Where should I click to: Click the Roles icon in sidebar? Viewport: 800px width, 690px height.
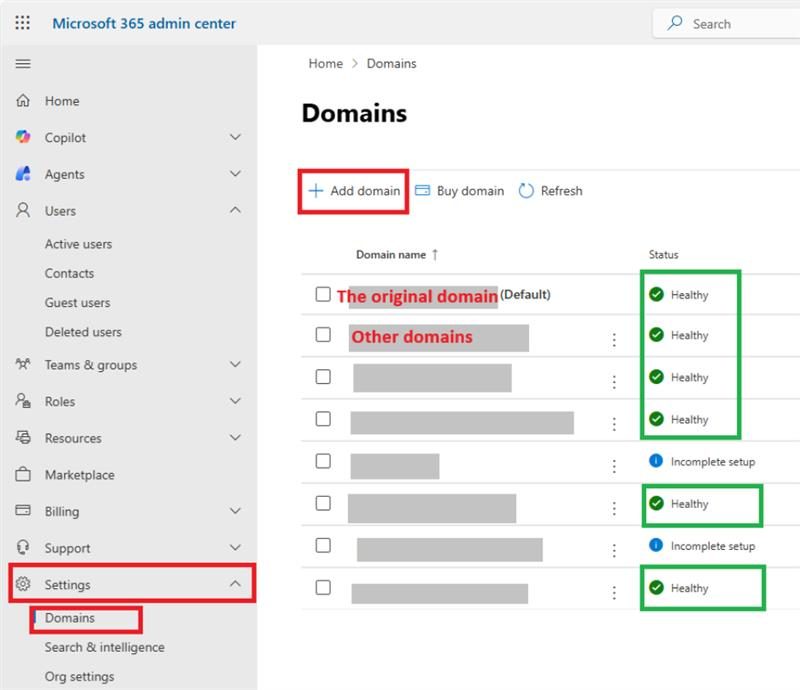point(23,401)
